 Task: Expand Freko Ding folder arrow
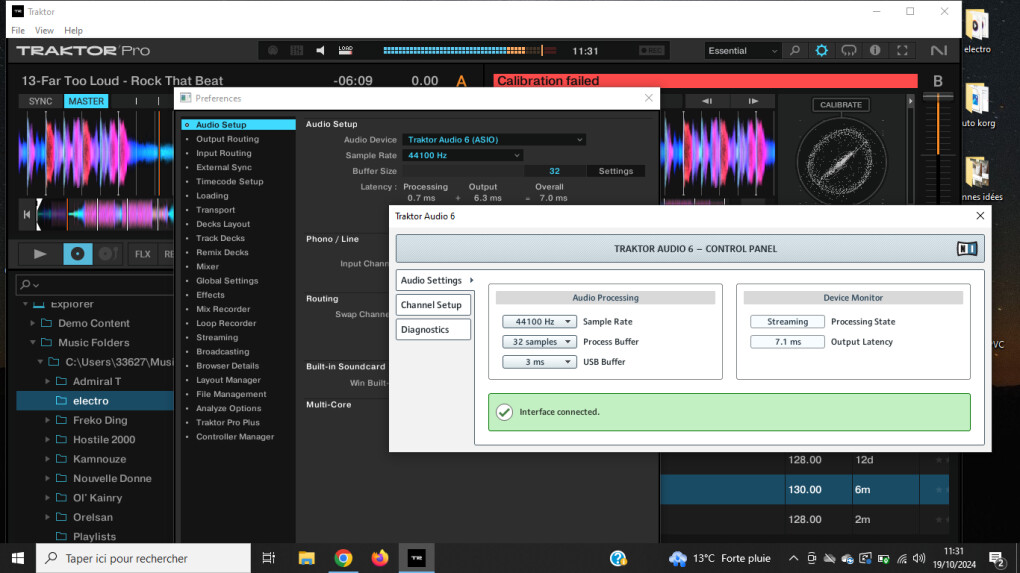point(47,420)
